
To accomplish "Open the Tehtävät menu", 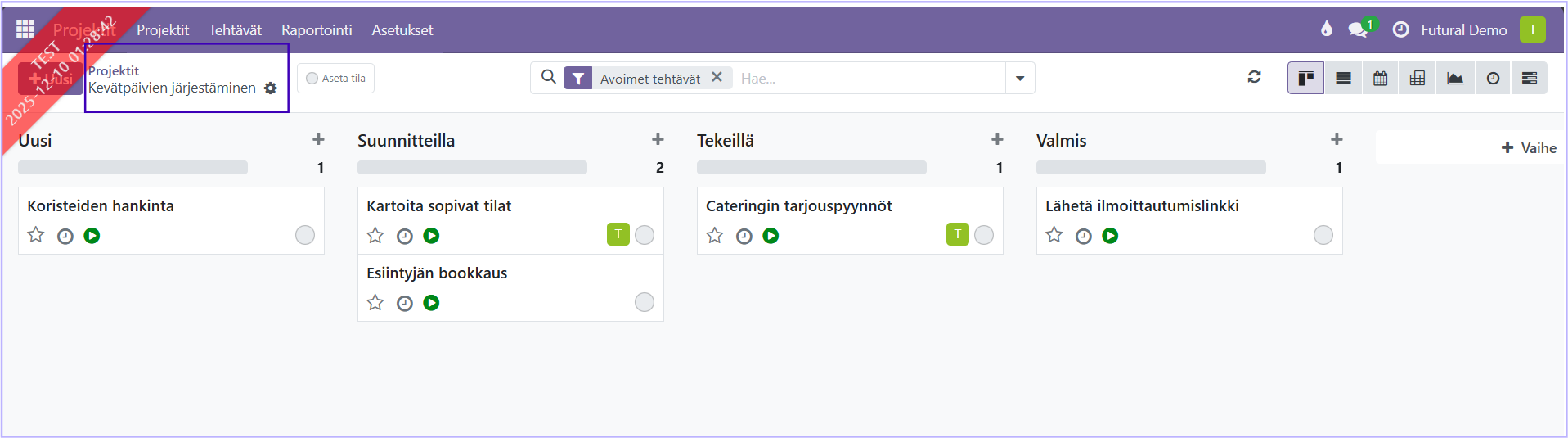I will click(235, 30).
